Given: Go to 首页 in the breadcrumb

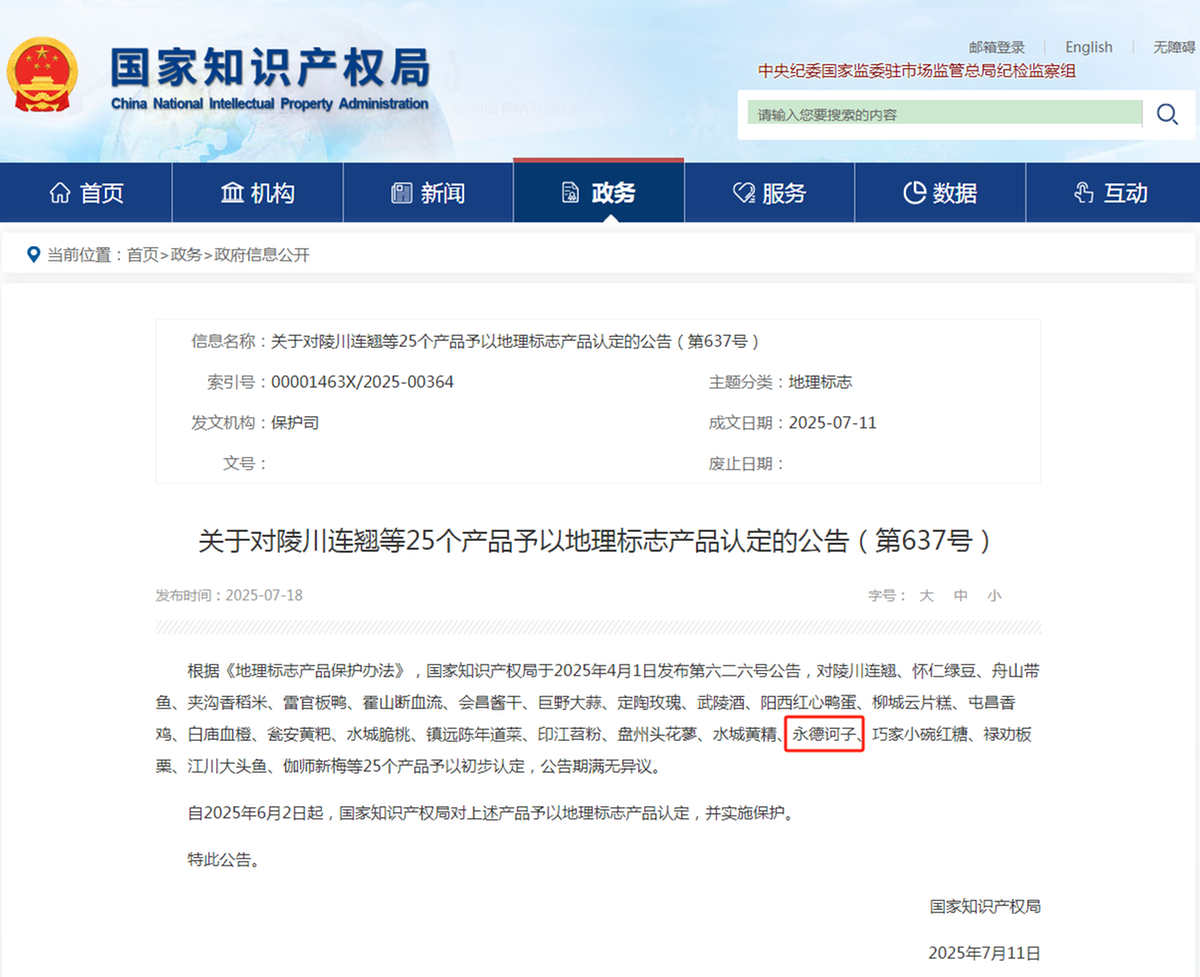Looking at the screenshot, I should point(142,255).
